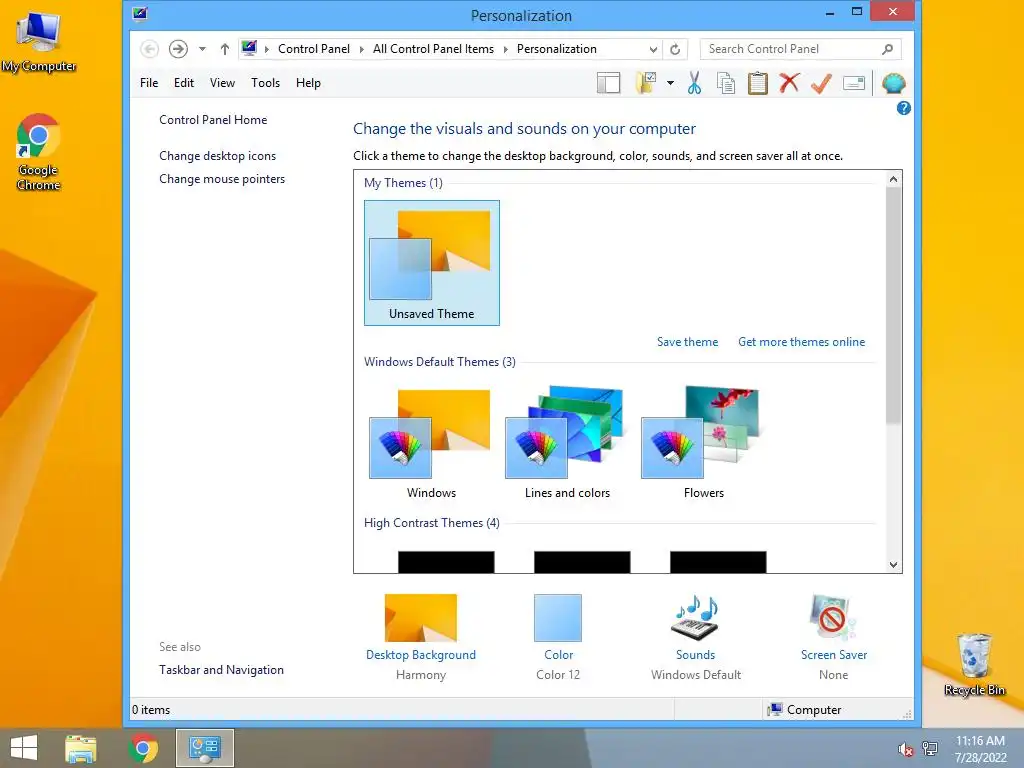Screen dimensions: 1024x768
Task: Go to Control Panel Home
Action: pyautogui.click(x=213, y=120)
